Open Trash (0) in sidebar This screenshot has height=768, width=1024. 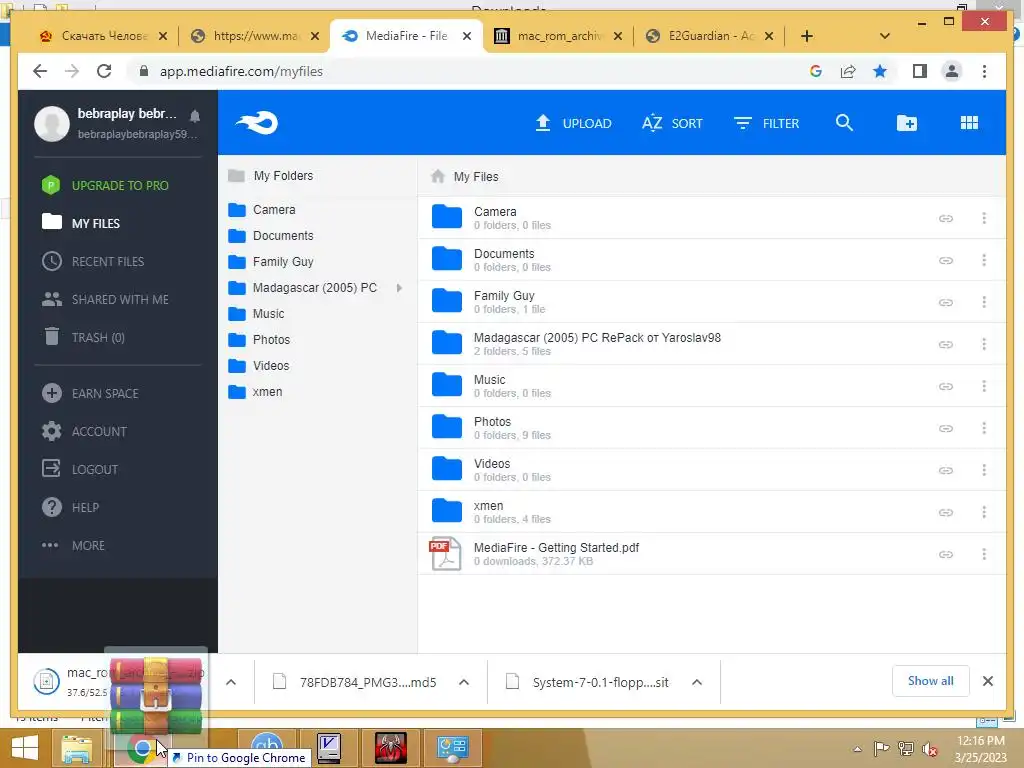pos(84,337)
